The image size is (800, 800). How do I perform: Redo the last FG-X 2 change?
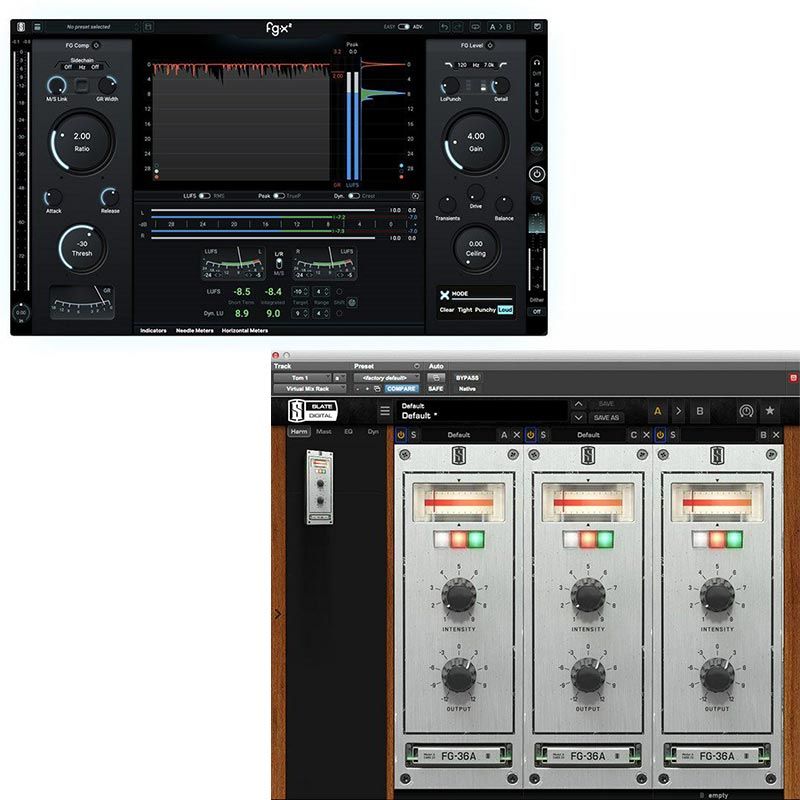[x=458, y=27]
